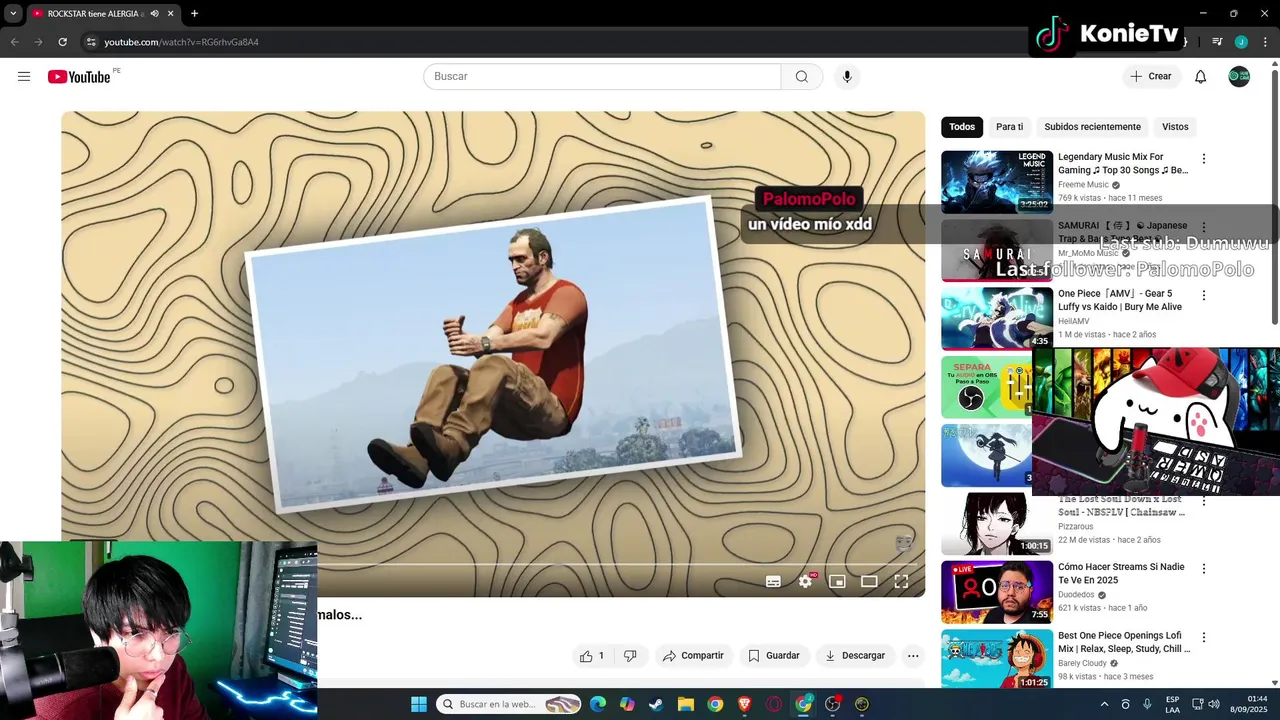Select the Vistos filter chip
Viewport: 1280px width, 720px height.
tap(1175, 127)
